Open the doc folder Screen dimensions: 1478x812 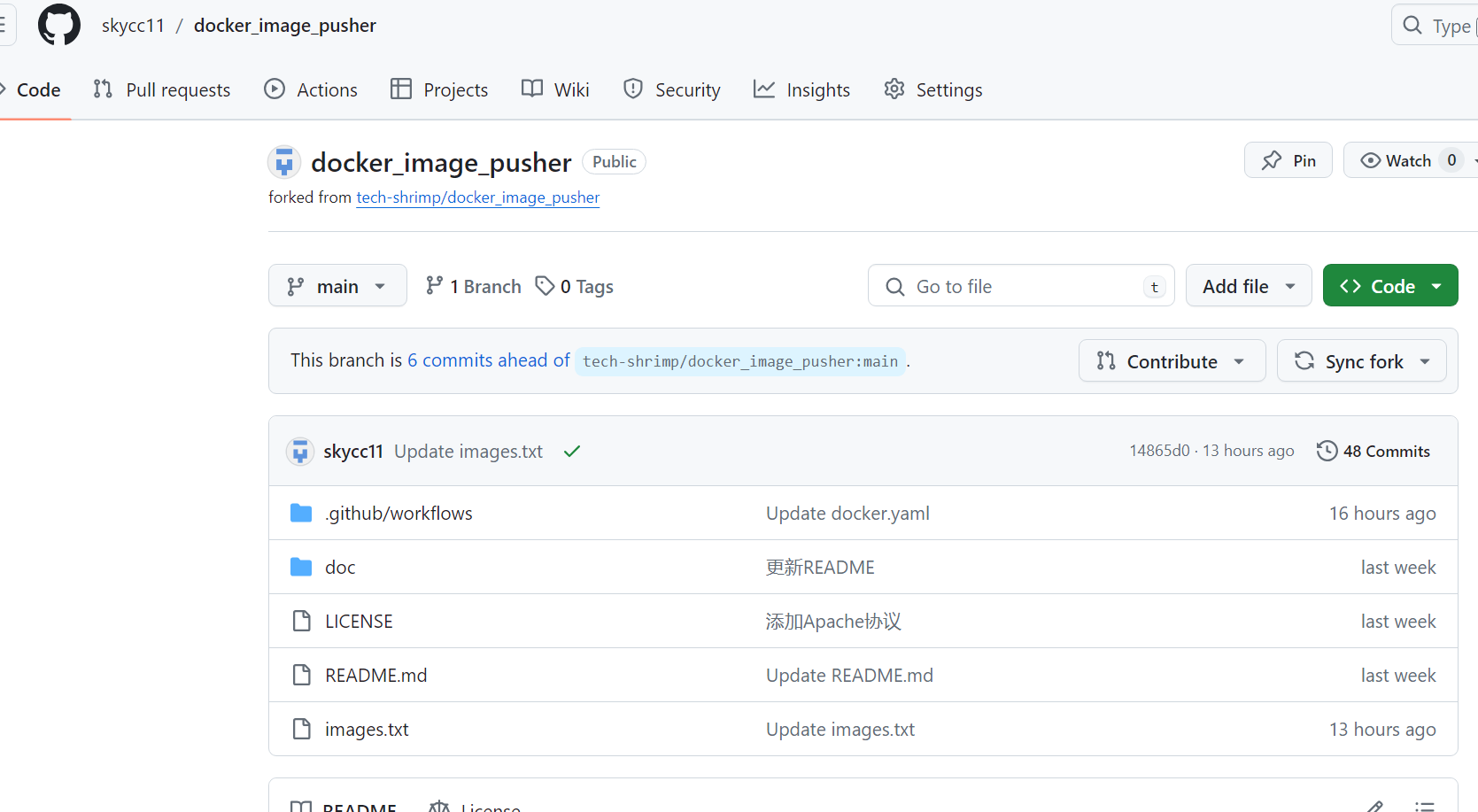click(x=340, y=568)
